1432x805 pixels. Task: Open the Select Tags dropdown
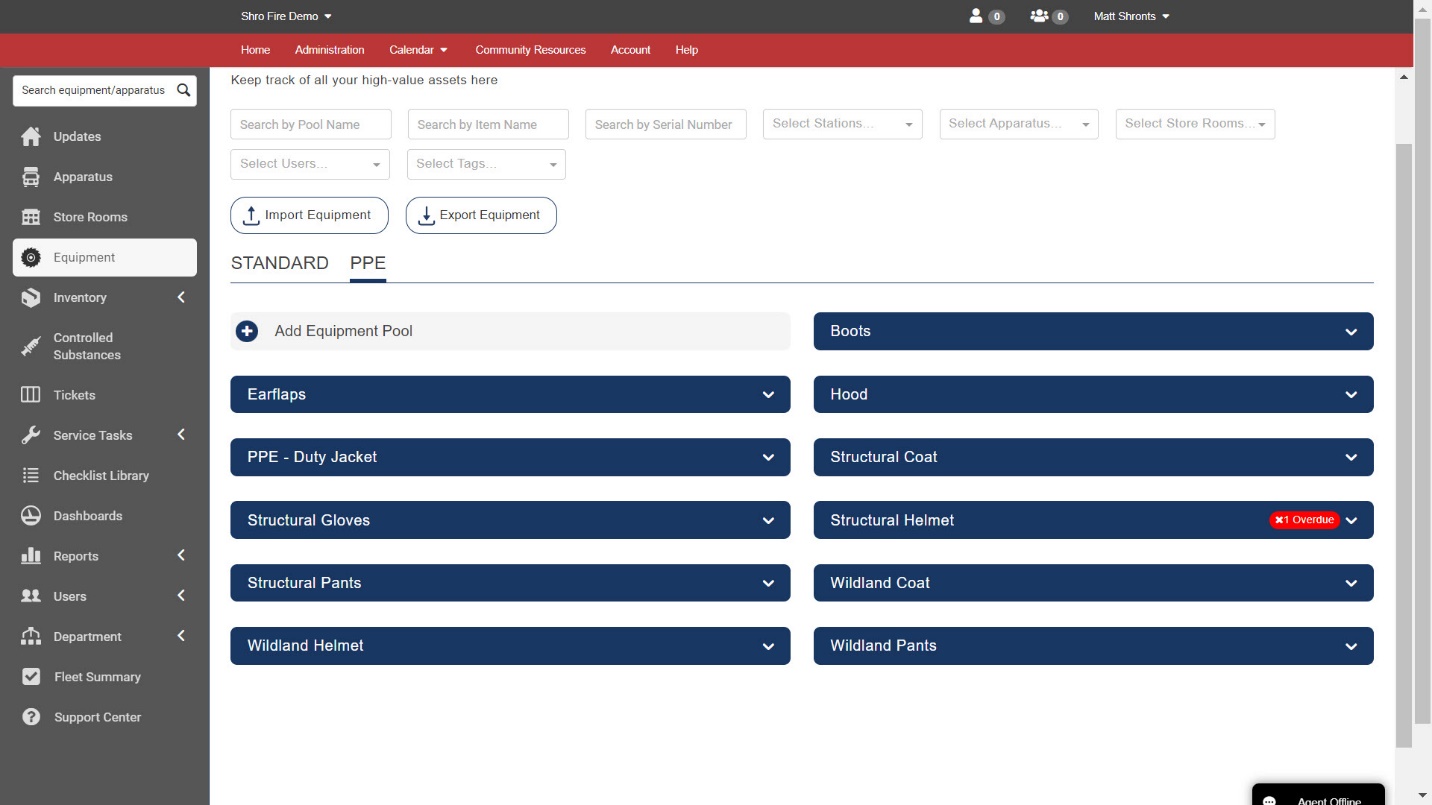pos(487,164)
